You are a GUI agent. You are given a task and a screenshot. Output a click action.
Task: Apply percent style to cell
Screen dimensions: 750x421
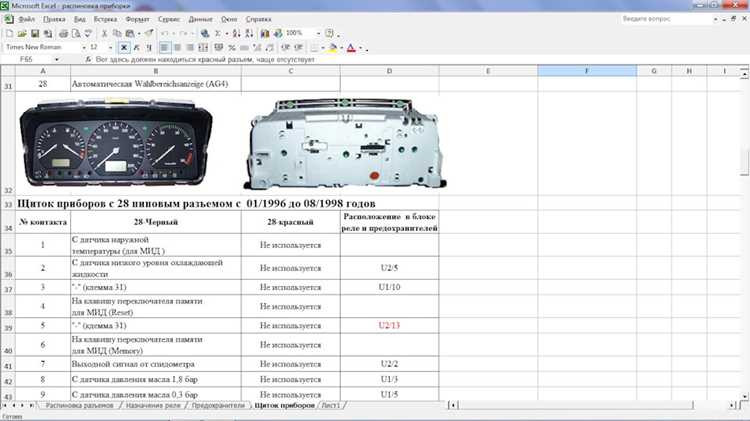tap(232, 48)
